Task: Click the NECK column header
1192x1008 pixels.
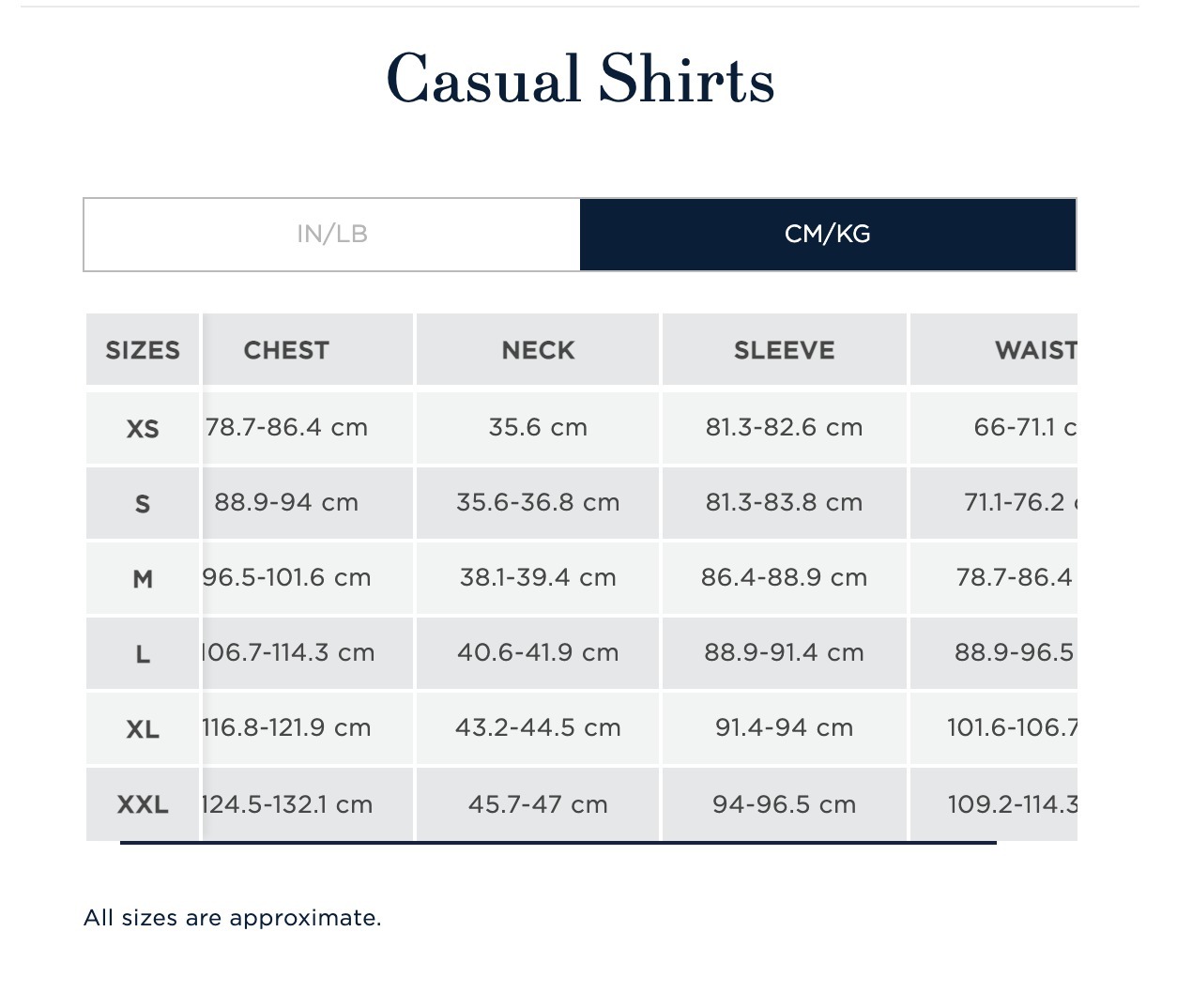Action: click(538, 350)
